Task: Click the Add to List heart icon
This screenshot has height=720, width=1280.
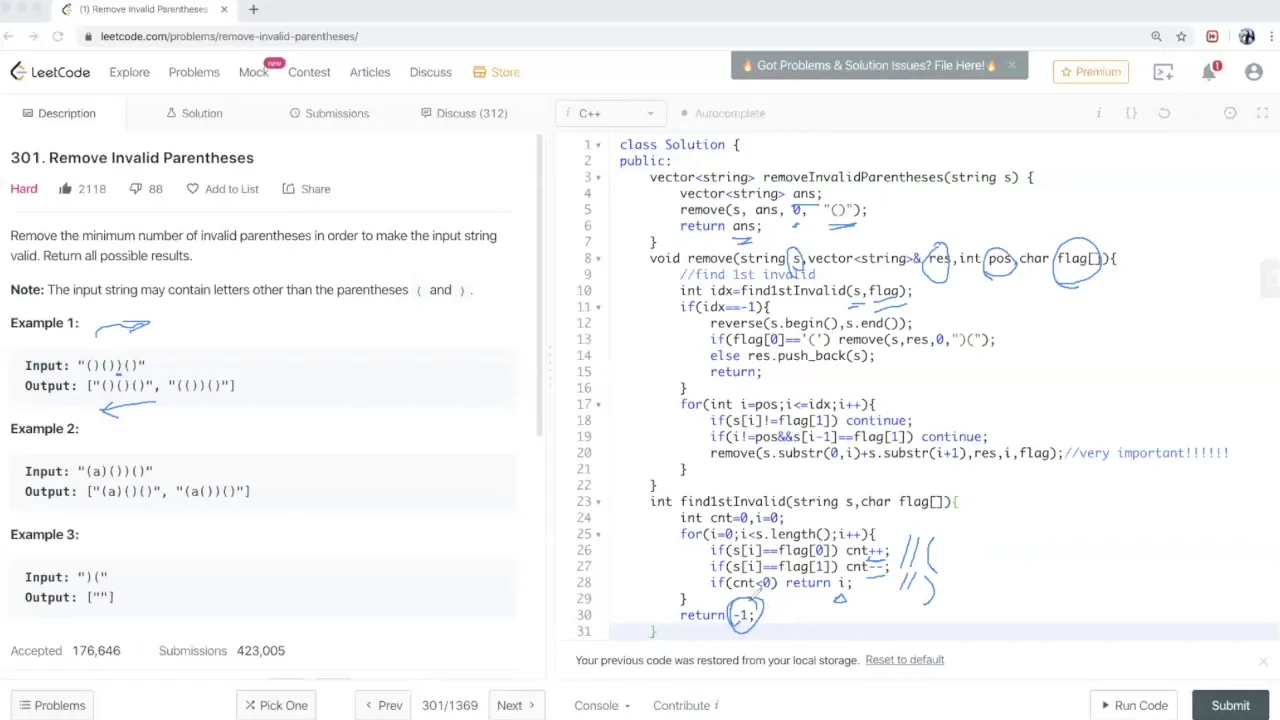Action: click(192, 188)
